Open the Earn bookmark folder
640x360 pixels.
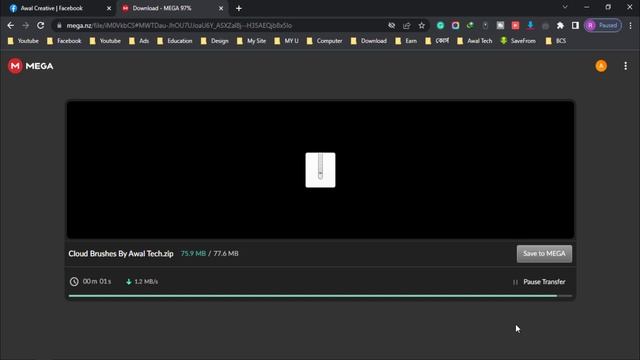pos(406,41)
